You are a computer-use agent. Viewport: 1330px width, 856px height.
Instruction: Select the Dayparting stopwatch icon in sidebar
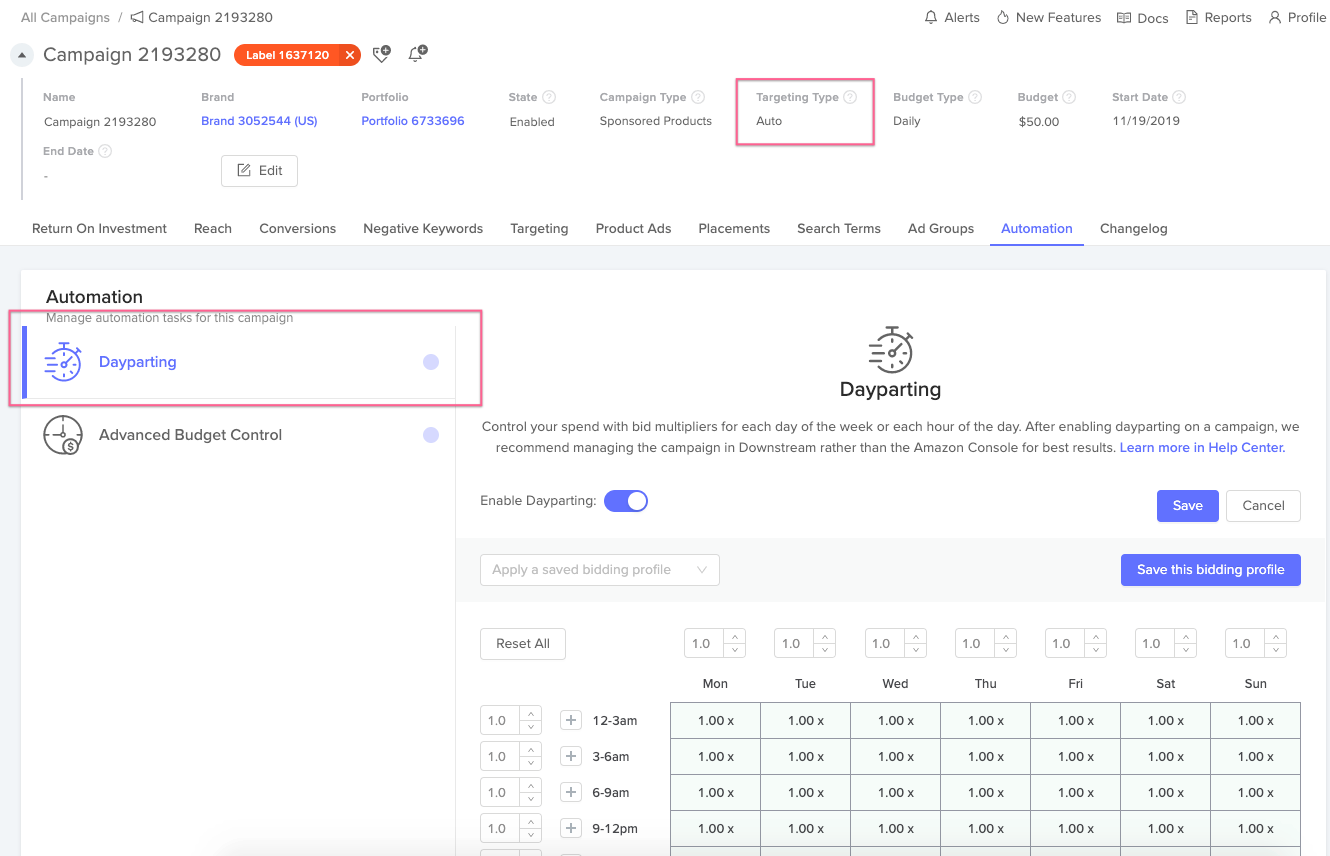pyautogui.click(x=63, y=361)
